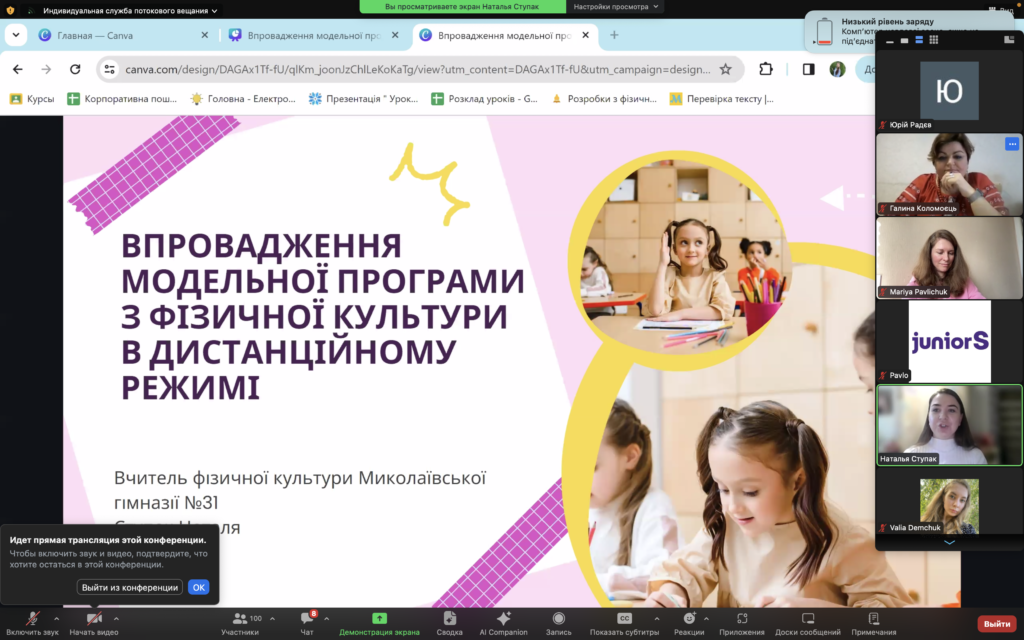Minimize the video panel with dash icon
The image size is (1024, 640).
(x=889, y=40)
